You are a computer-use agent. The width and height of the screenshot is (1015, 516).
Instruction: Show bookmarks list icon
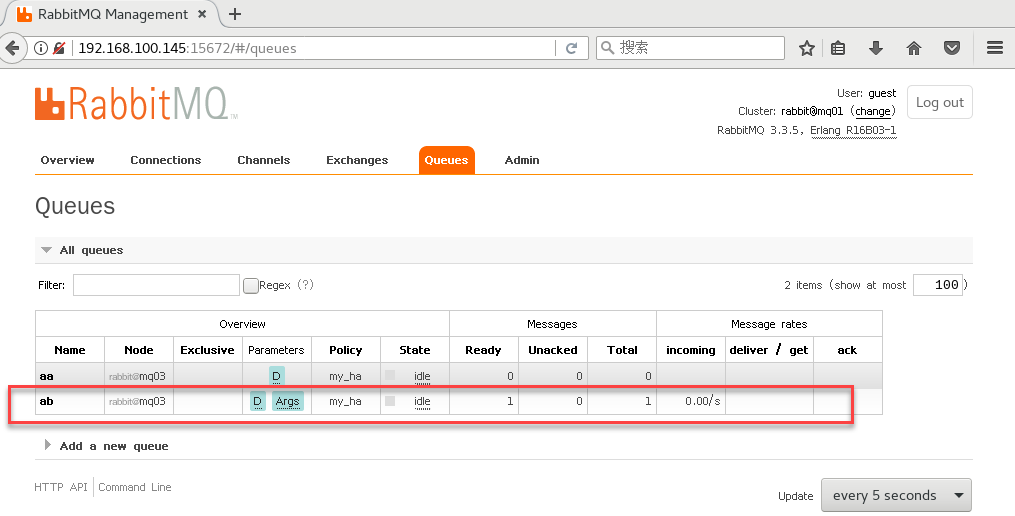point(838,48)
